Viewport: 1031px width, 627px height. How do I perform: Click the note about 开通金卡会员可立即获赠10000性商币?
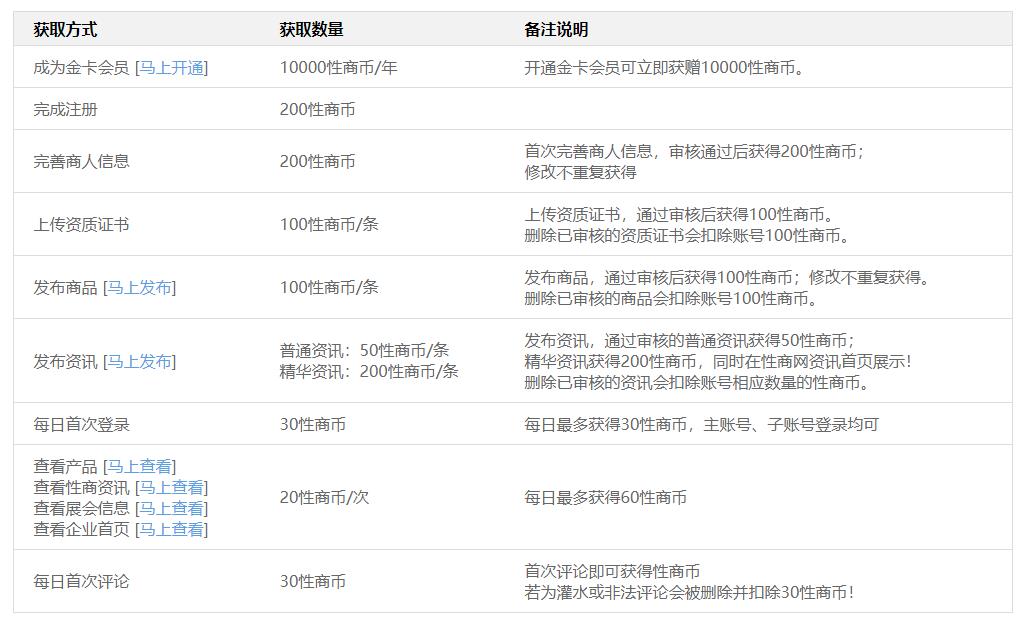pyautogui.click(x=664, y=68)
